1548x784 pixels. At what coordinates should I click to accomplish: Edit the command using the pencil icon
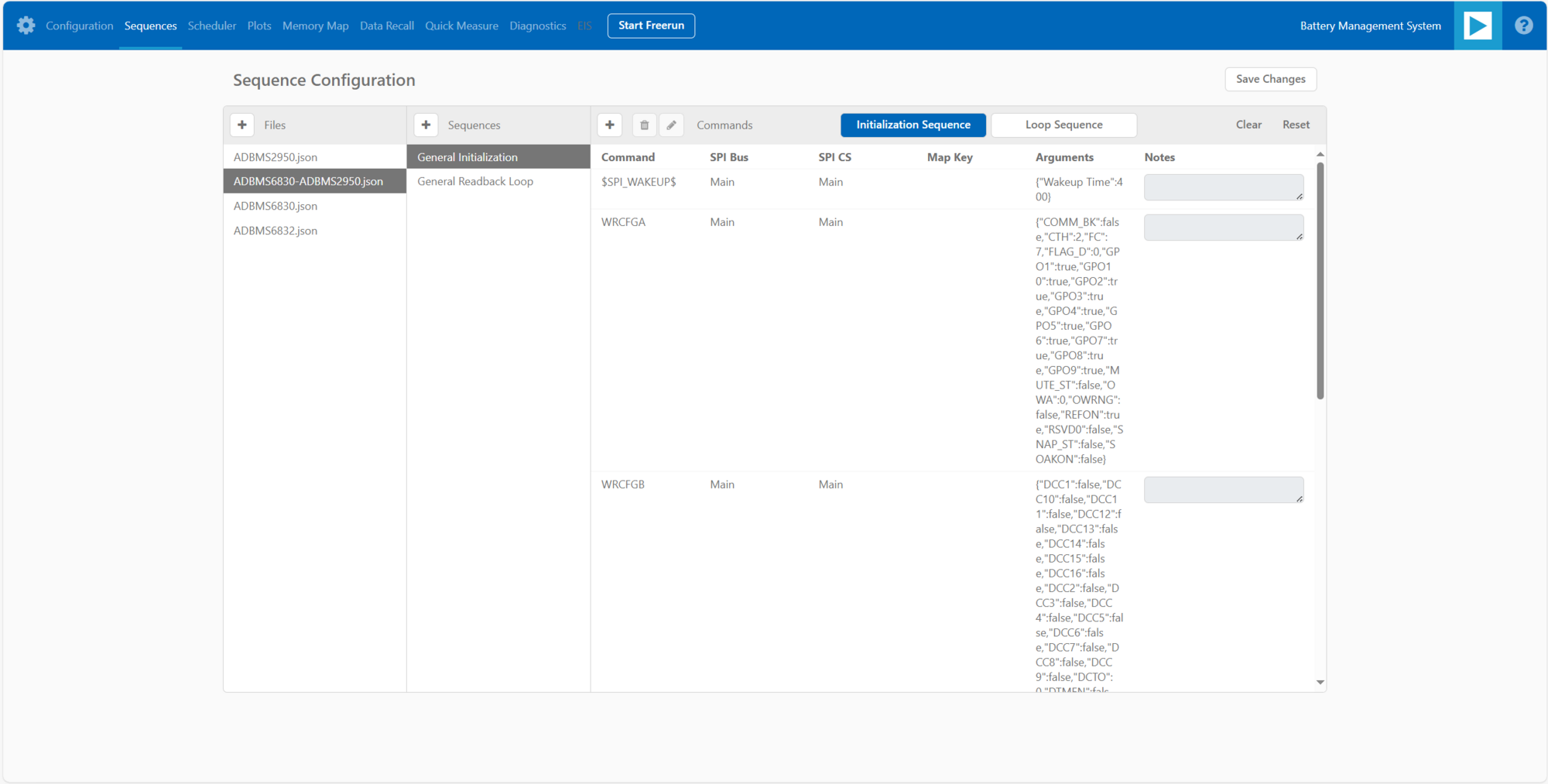coord(671,125)
